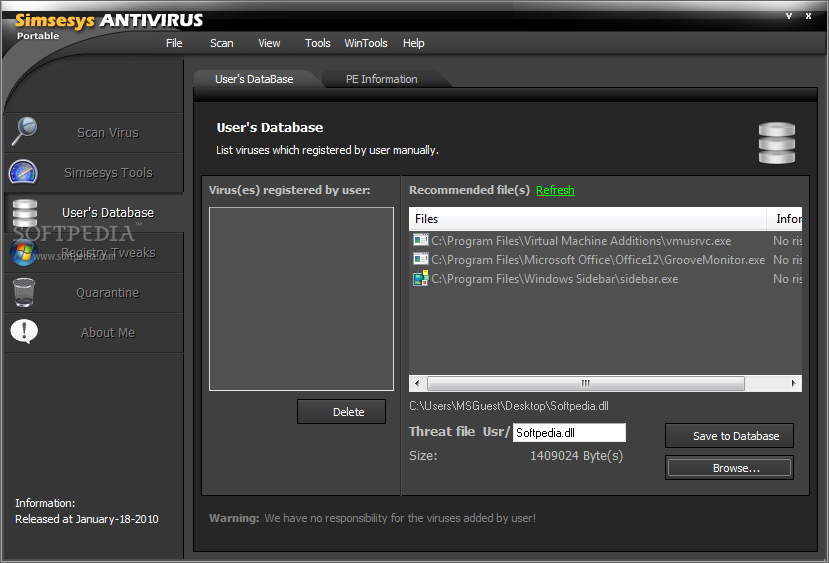
Task: Open the Scan menu
Action: point(222,43)
